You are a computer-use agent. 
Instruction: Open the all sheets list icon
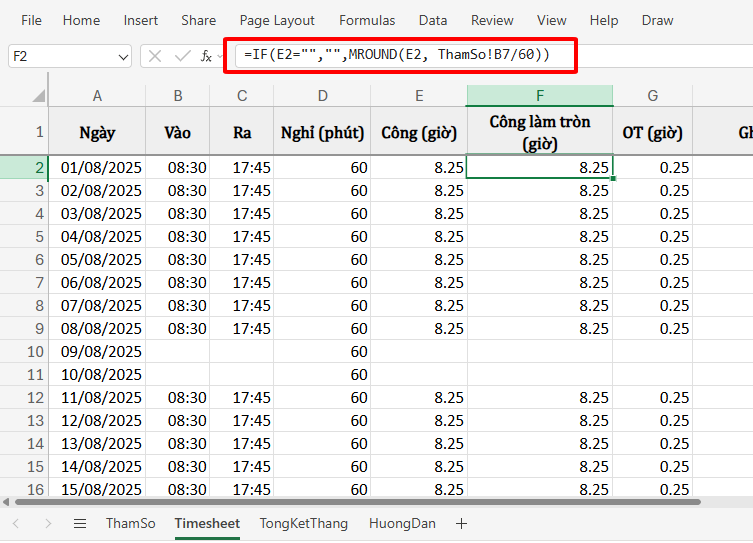(80, 523)
